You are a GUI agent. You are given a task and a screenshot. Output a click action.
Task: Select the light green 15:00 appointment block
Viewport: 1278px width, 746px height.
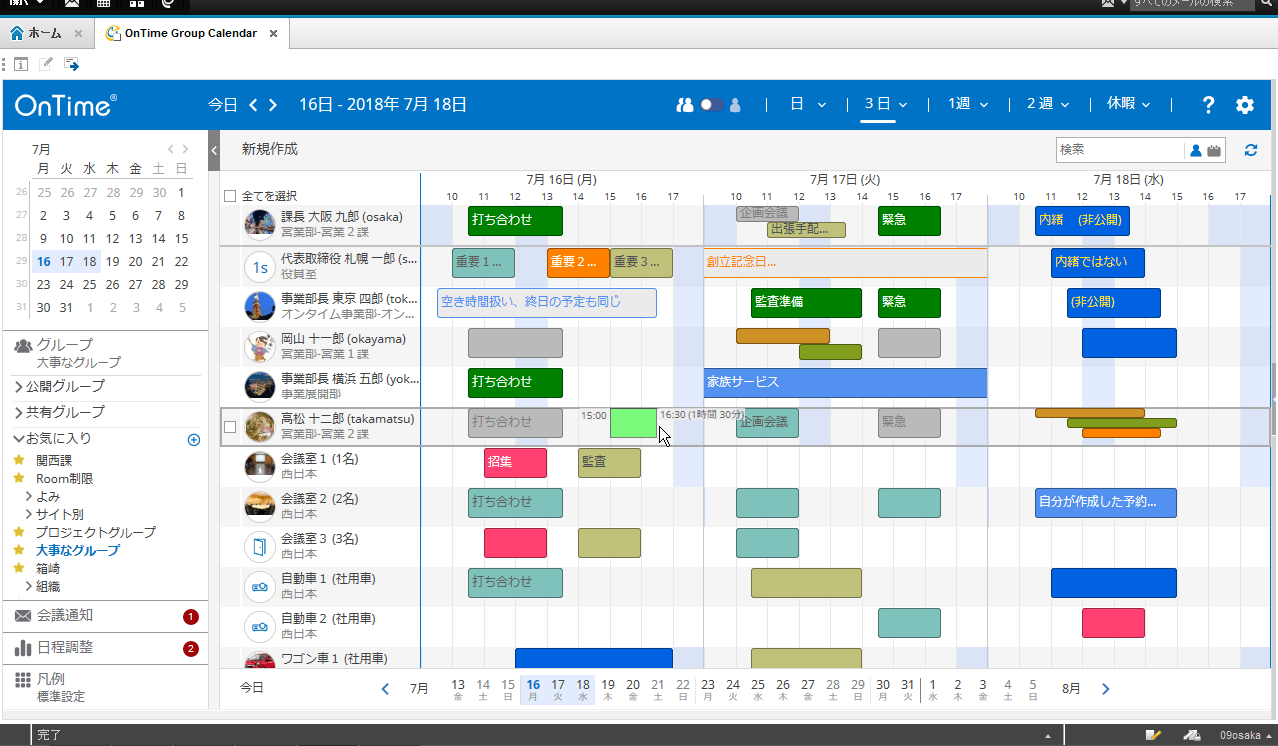pyautogui.click(x=632, y=423)
